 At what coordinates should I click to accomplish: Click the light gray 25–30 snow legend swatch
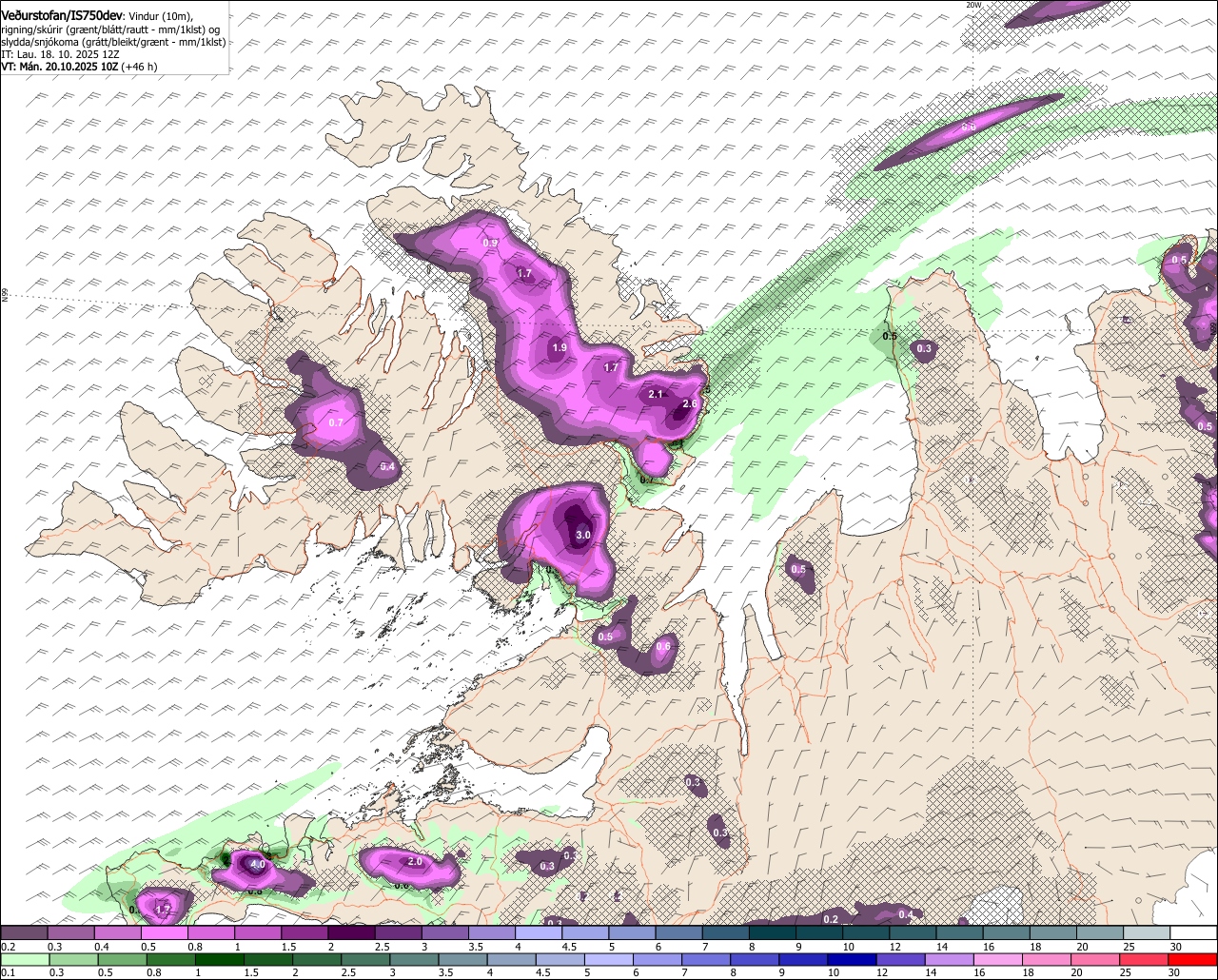pos(1147,933)
